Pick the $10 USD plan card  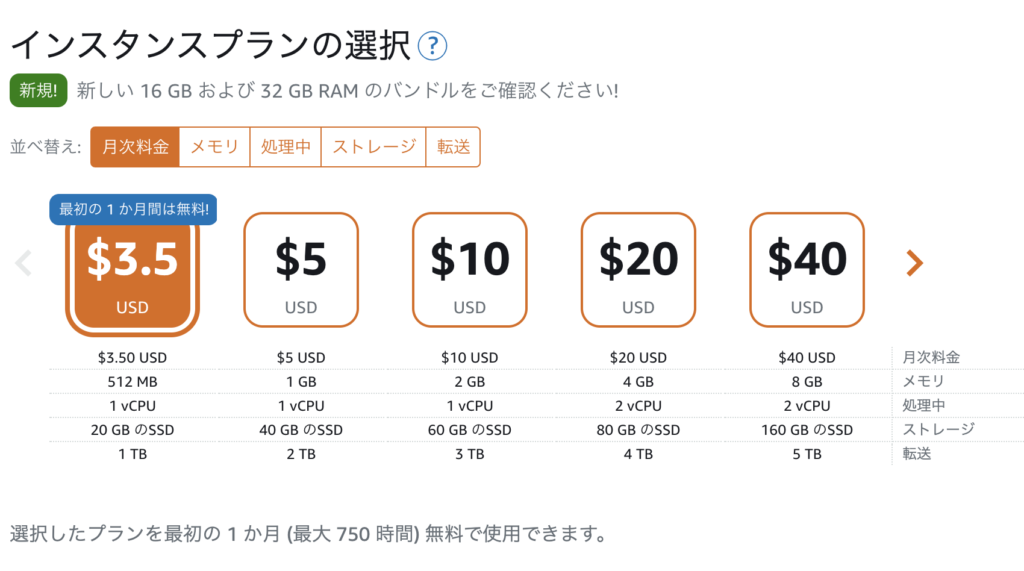coord(470,270)
